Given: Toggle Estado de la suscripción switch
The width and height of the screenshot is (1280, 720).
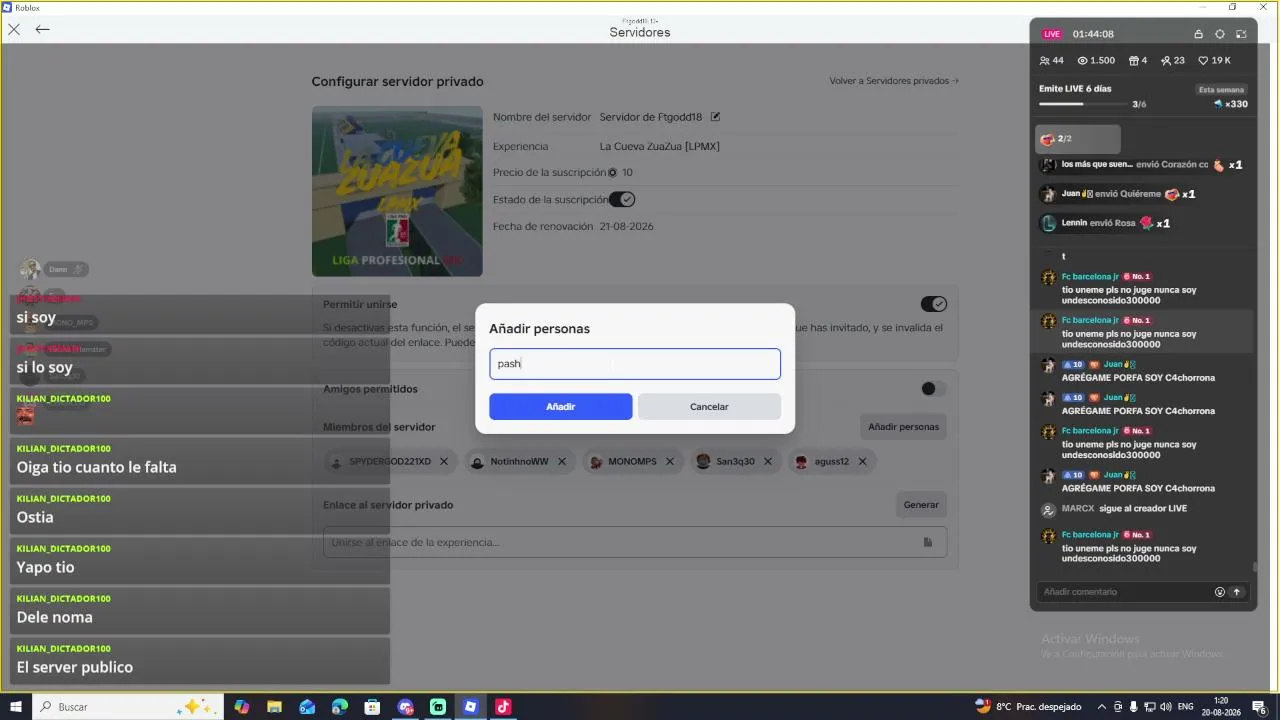Looking at the screenshot, I should 622,199.
